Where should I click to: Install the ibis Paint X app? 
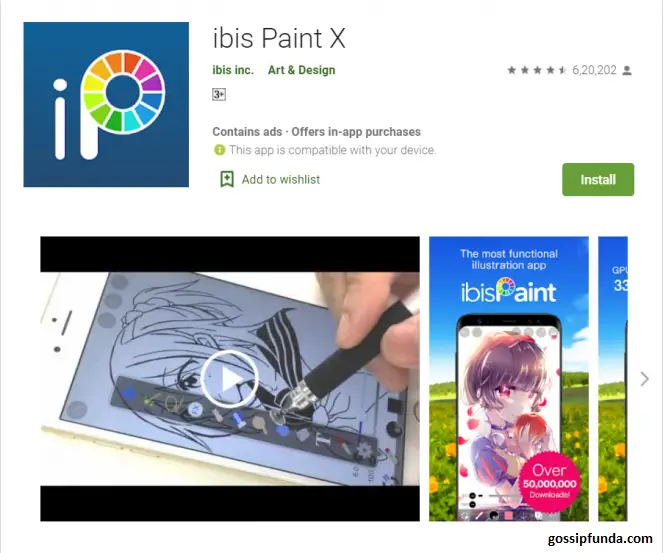pyautogui.click(x=598, y=179)
